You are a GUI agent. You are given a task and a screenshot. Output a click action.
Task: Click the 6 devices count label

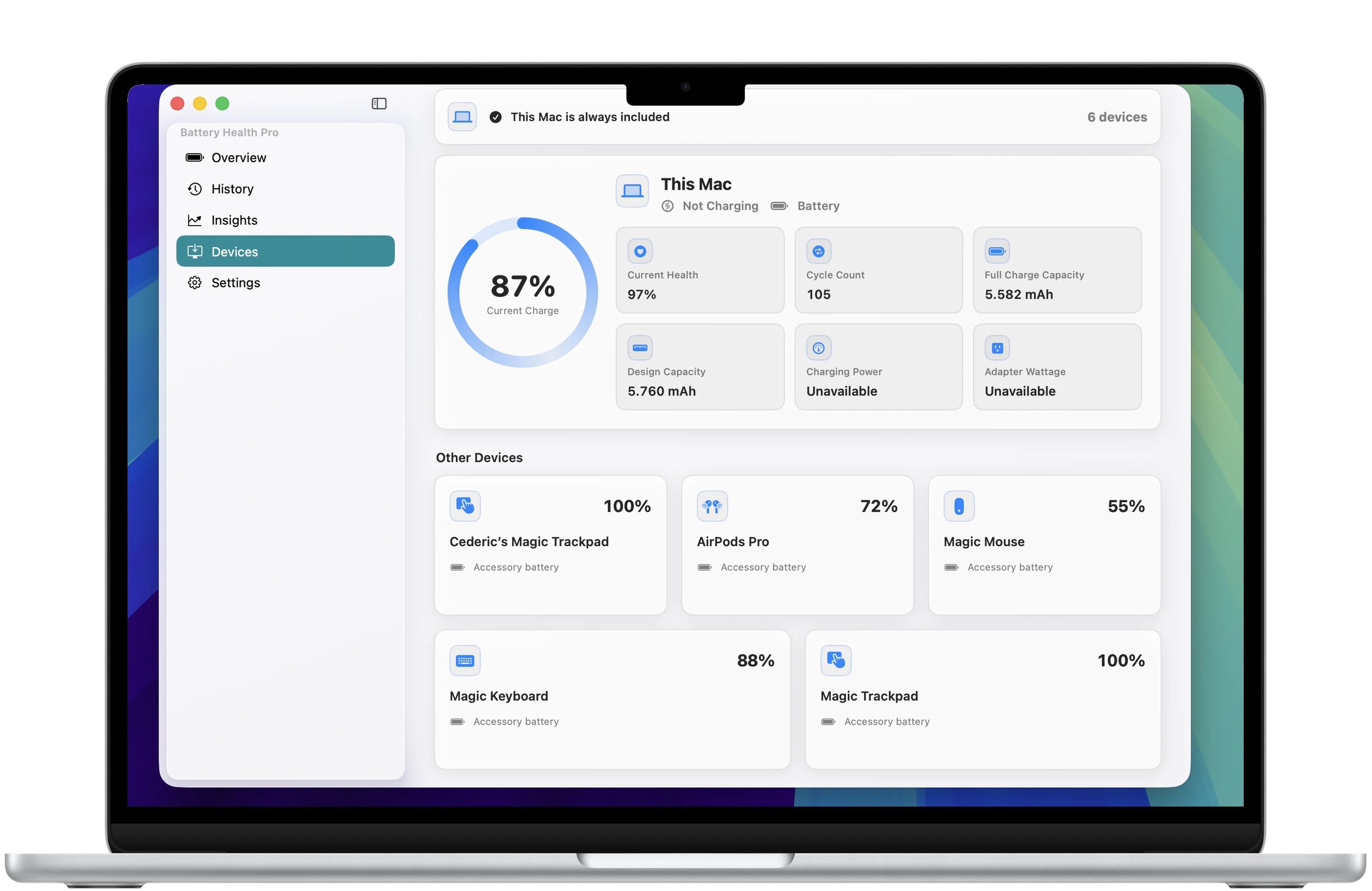coord(1117,117)
